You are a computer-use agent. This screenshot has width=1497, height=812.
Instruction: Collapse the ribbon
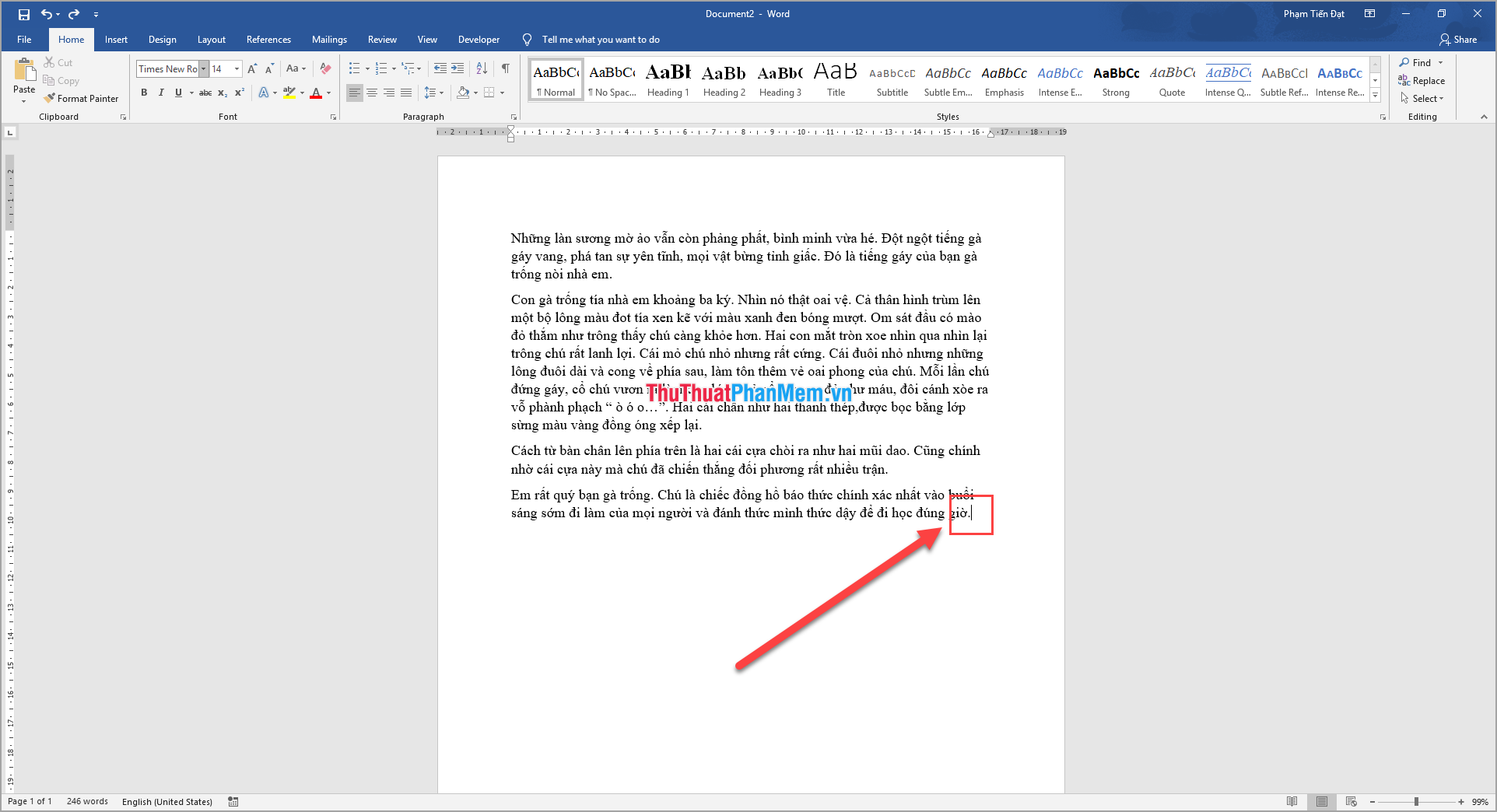tap(1484, 117)
